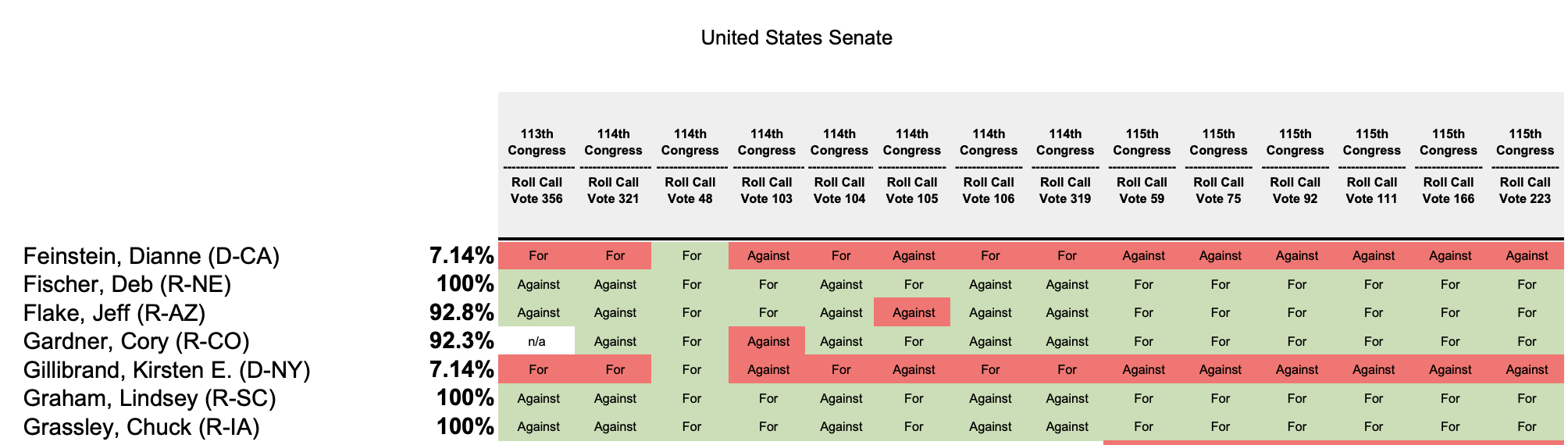Click Gillibrand, Kirsten E. (D-NY) name
This screenshot has height=445, width=1568.
167,370
